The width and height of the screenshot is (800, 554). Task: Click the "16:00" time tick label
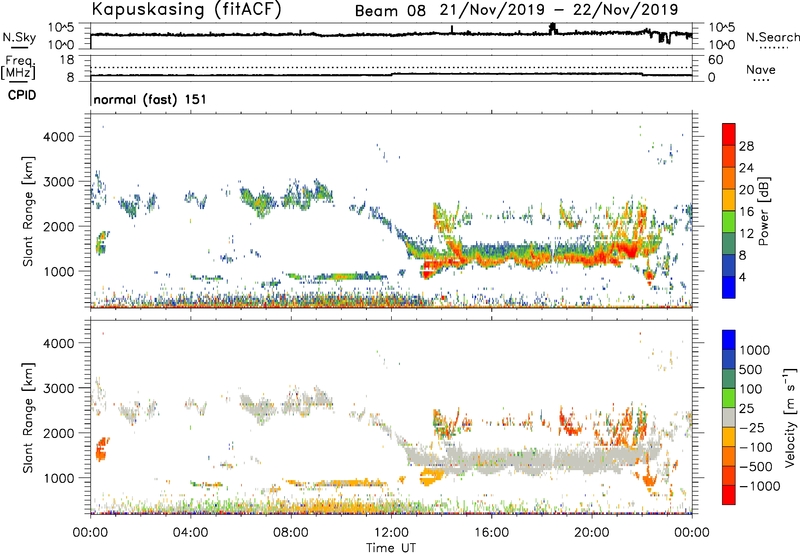(491, 533)
